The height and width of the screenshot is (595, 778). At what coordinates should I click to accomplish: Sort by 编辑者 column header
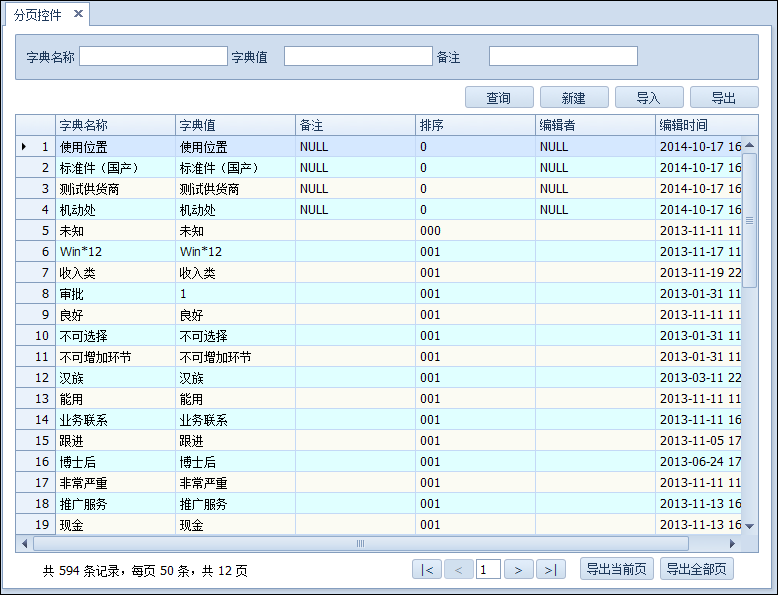point(595,125)
